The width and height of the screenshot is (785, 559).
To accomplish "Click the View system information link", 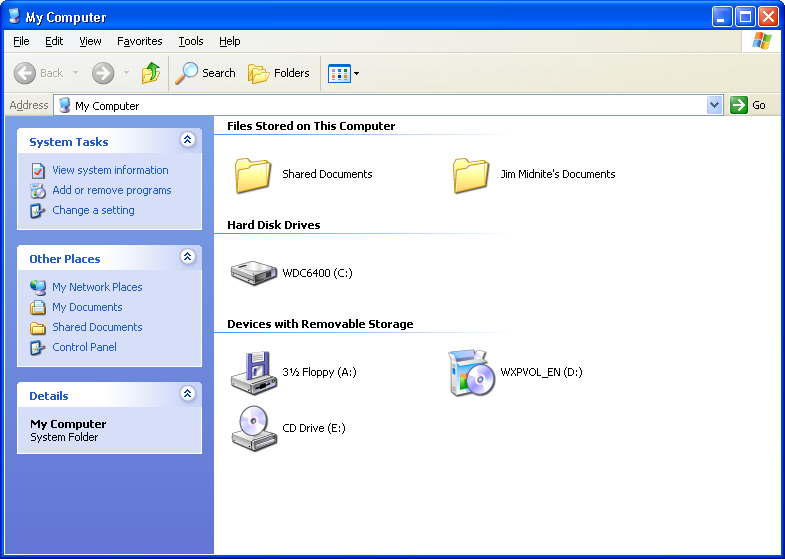I will coord(110,170).
